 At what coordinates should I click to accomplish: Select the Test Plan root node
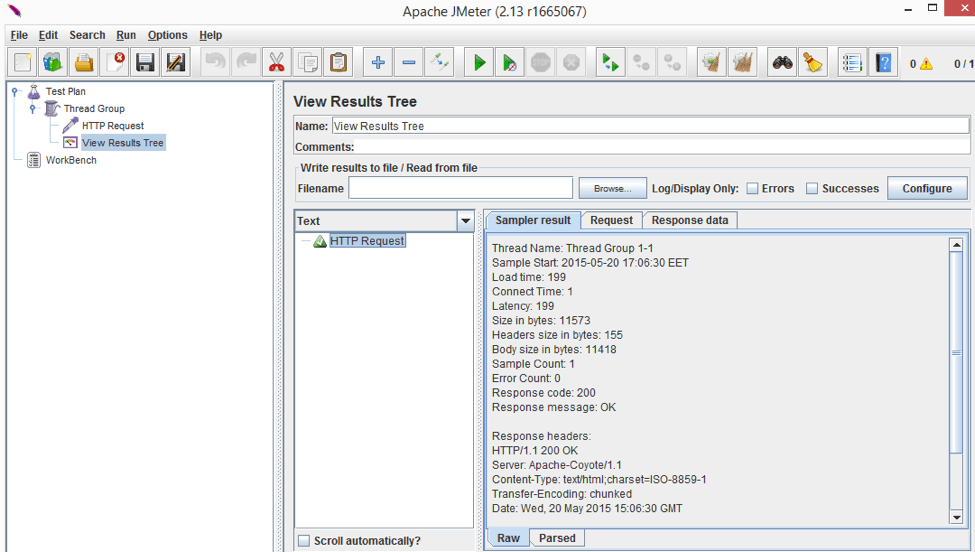pos(65,91)
